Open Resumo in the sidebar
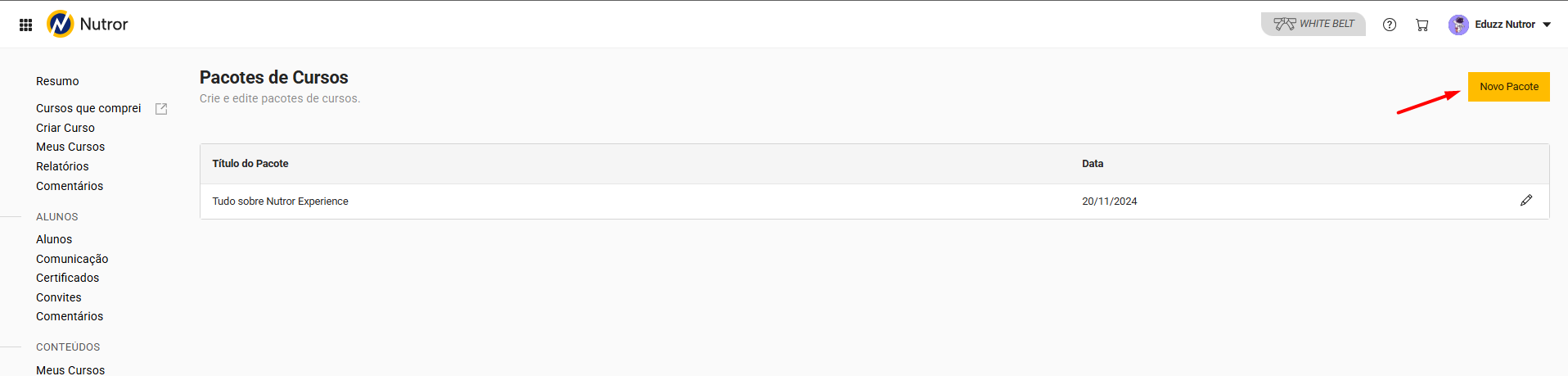 coord(57,81)
